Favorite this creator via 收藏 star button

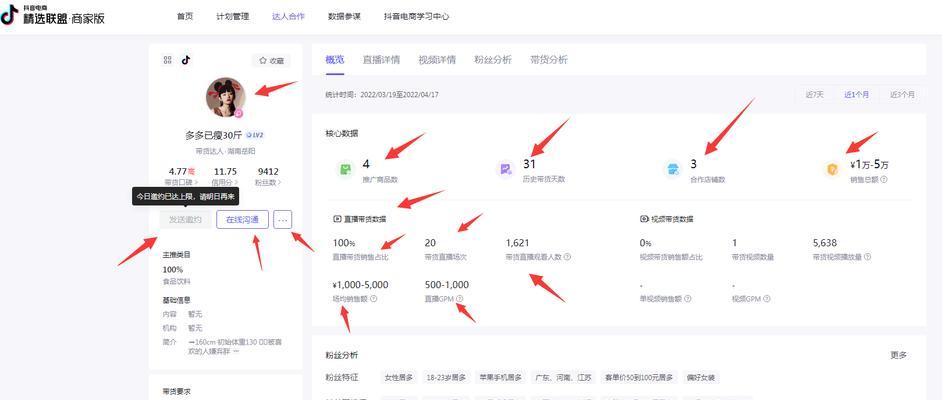coord(271,61)
